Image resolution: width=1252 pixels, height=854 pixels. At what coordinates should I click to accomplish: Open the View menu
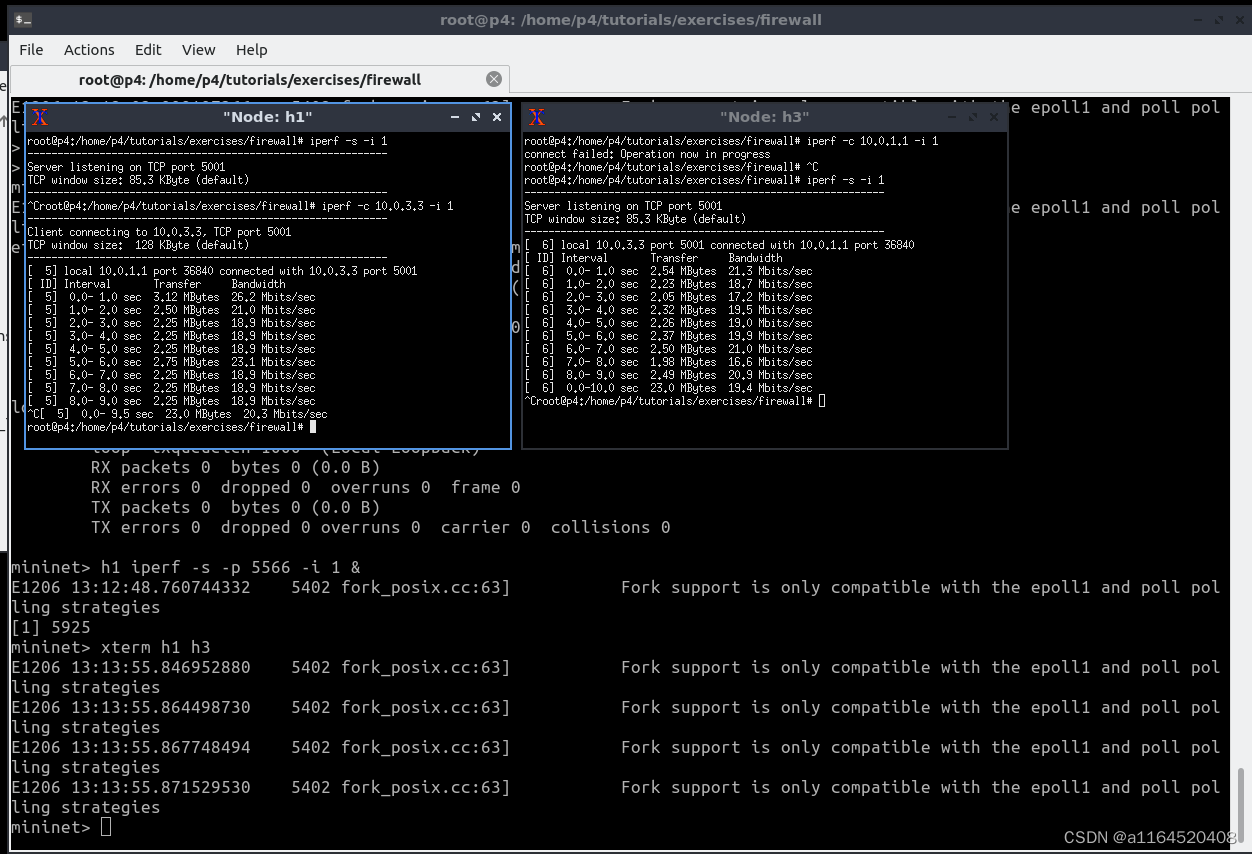pos(198,50)
